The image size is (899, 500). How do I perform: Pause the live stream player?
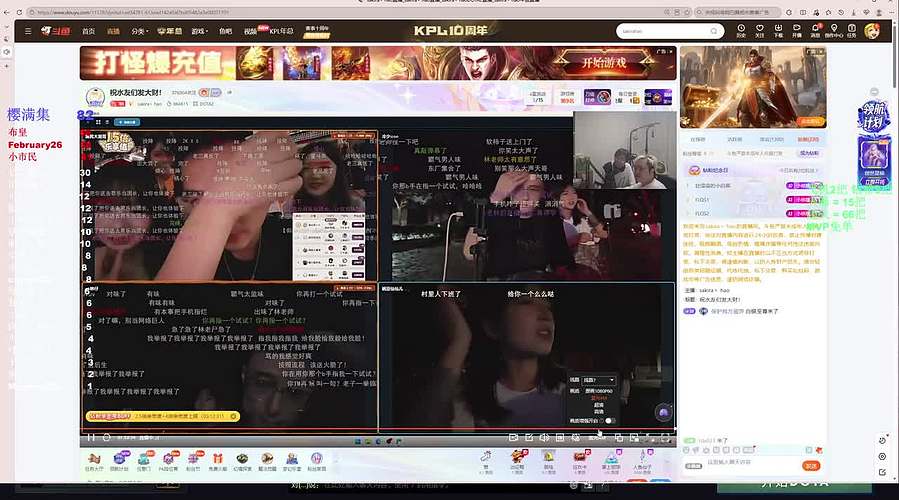click(x=91, y=437)
